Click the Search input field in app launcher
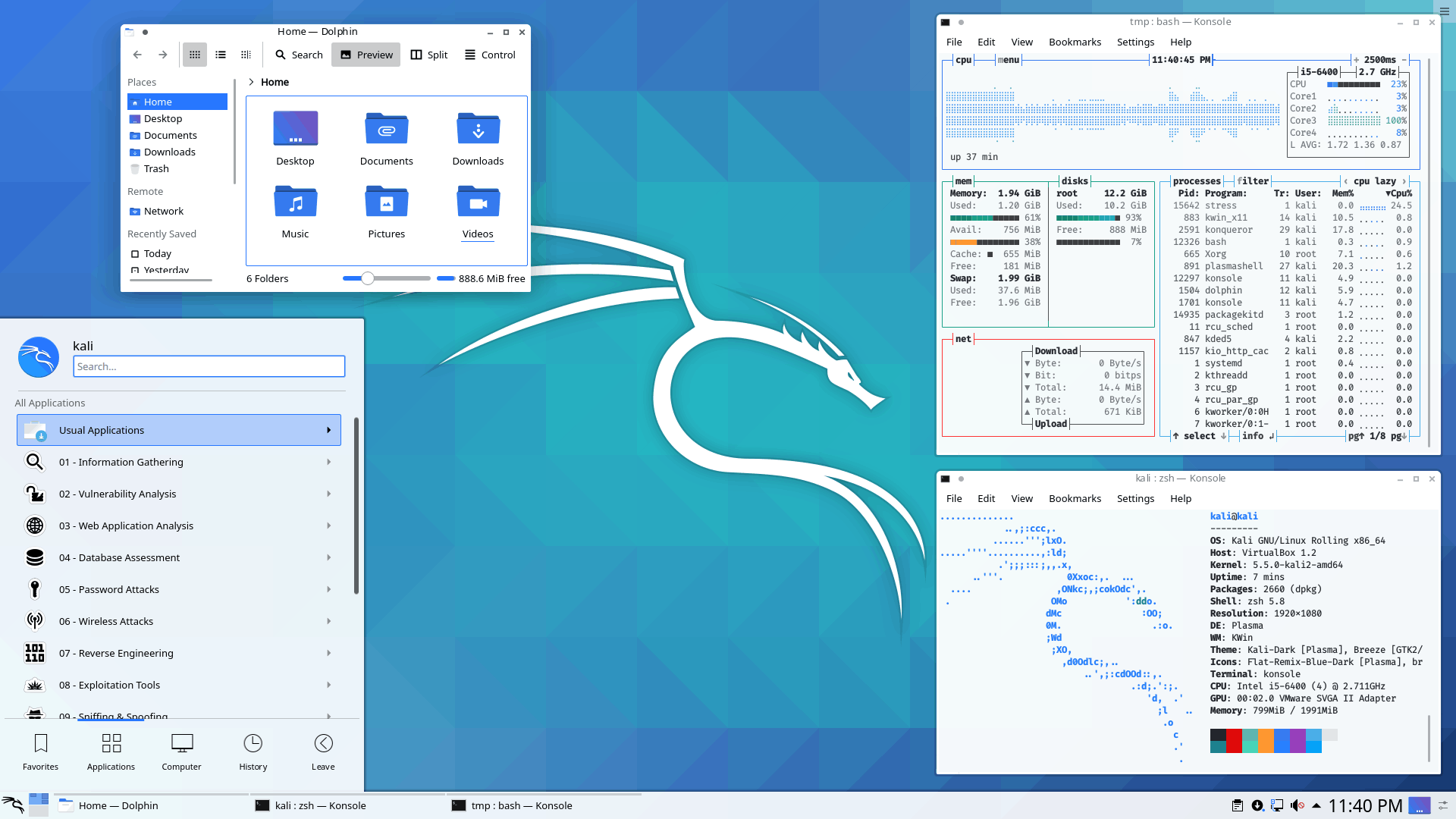The width and height of the screenshot is (1456, 819). click(209, 366)
